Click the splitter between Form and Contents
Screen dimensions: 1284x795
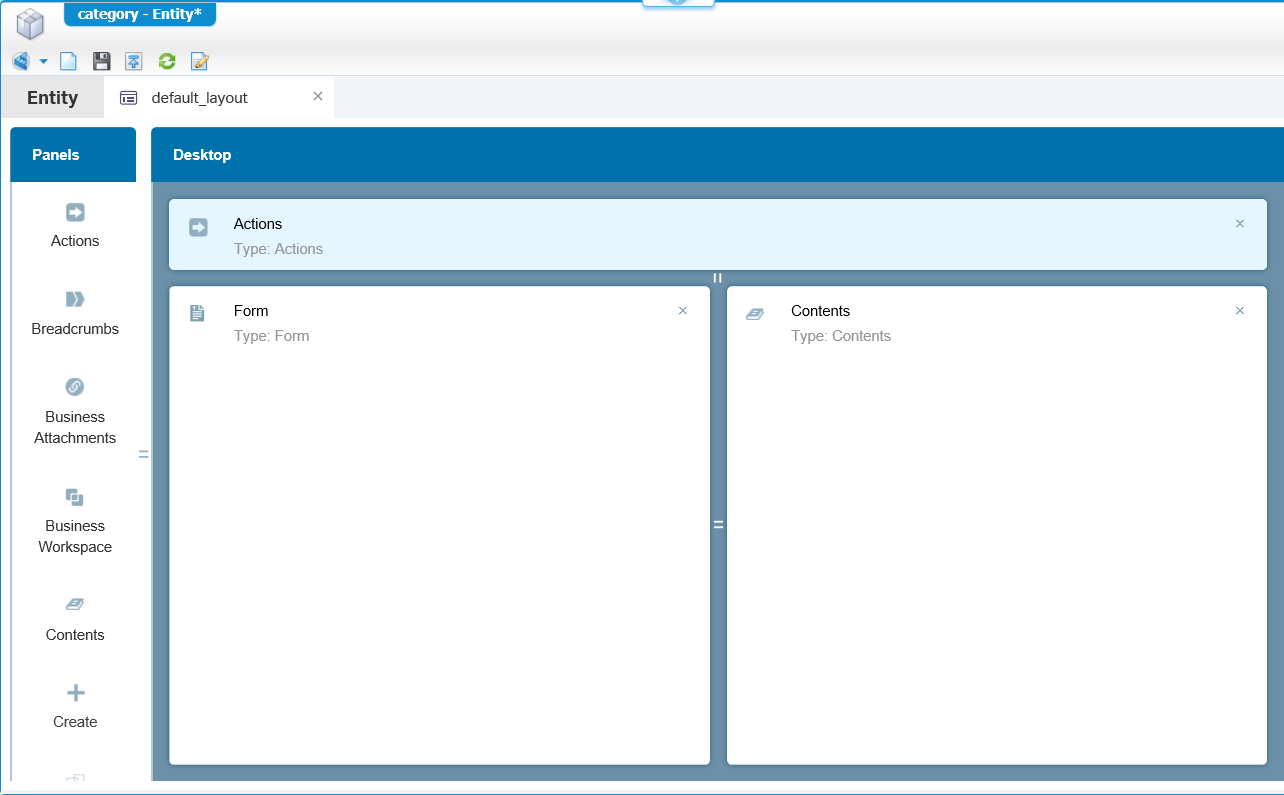click(718, 524)
